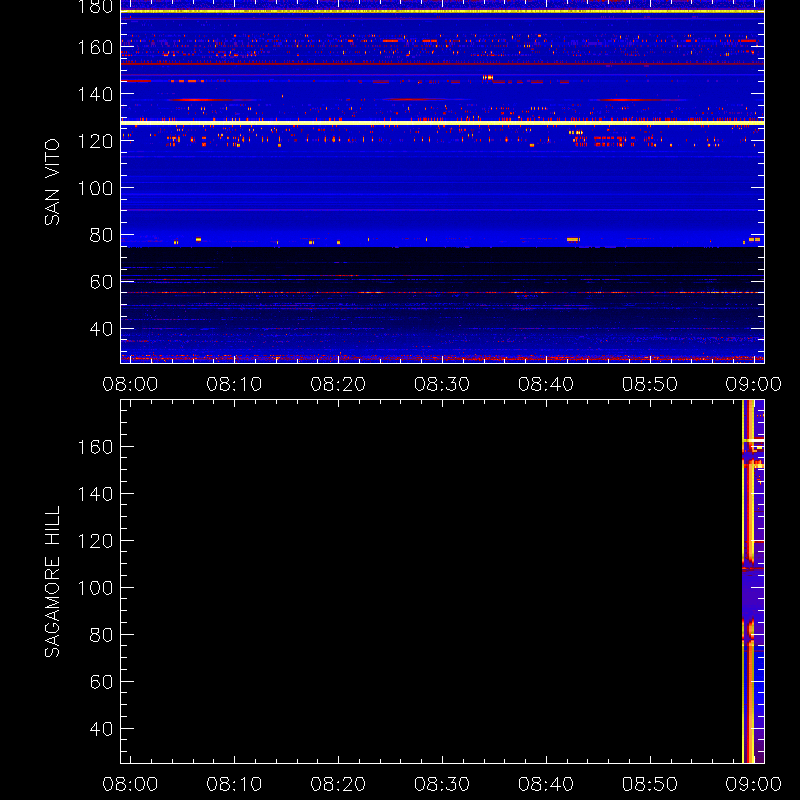This screenshot has height=800, width=800.
Task: Click 08:50 time label under SAN VITO plot
Action: point(650,384)
